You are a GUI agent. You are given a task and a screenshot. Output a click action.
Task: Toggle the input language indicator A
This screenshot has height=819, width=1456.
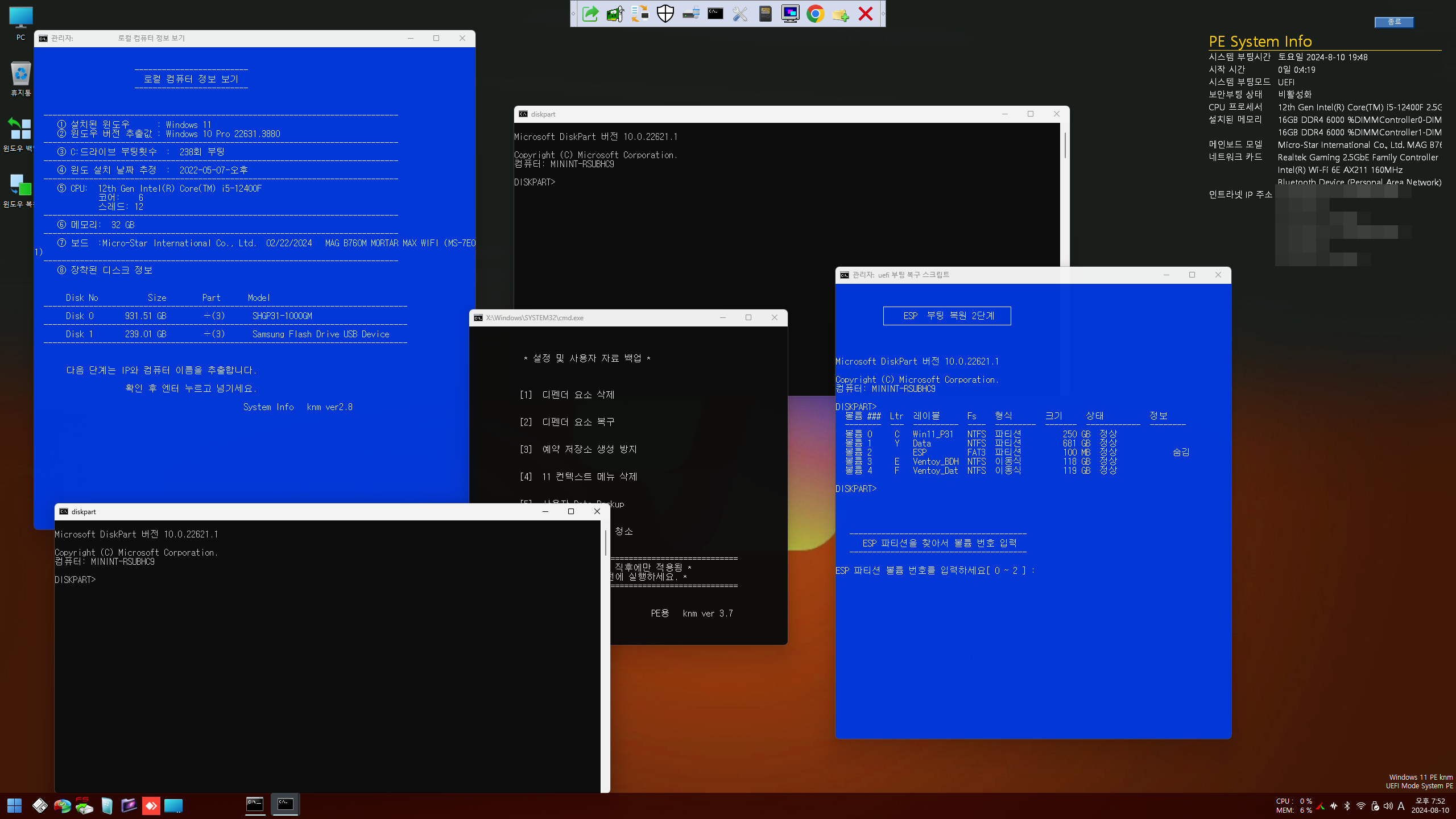point(1401,806)
